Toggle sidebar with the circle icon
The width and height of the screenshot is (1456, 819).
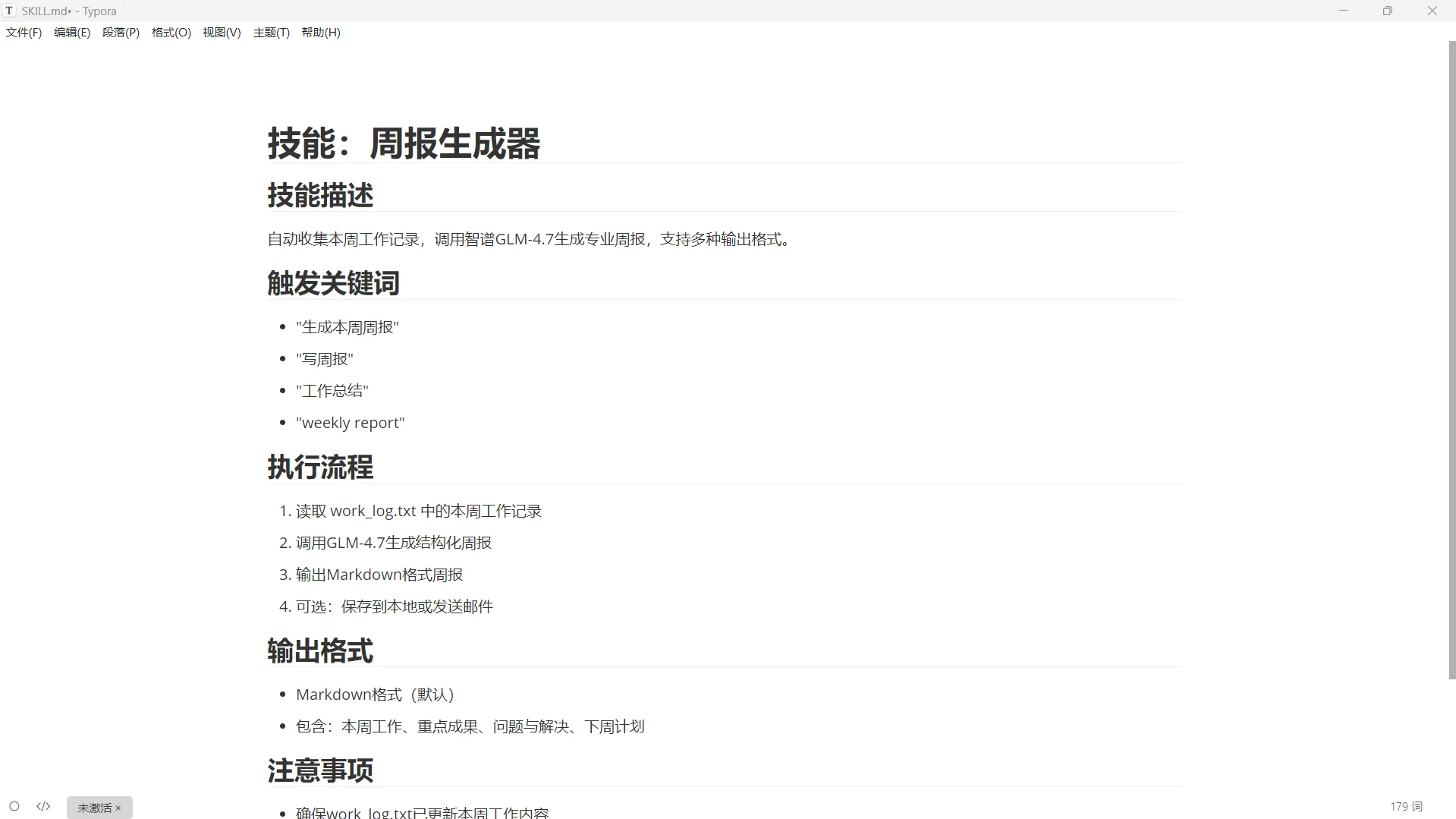tap(14, 807)
